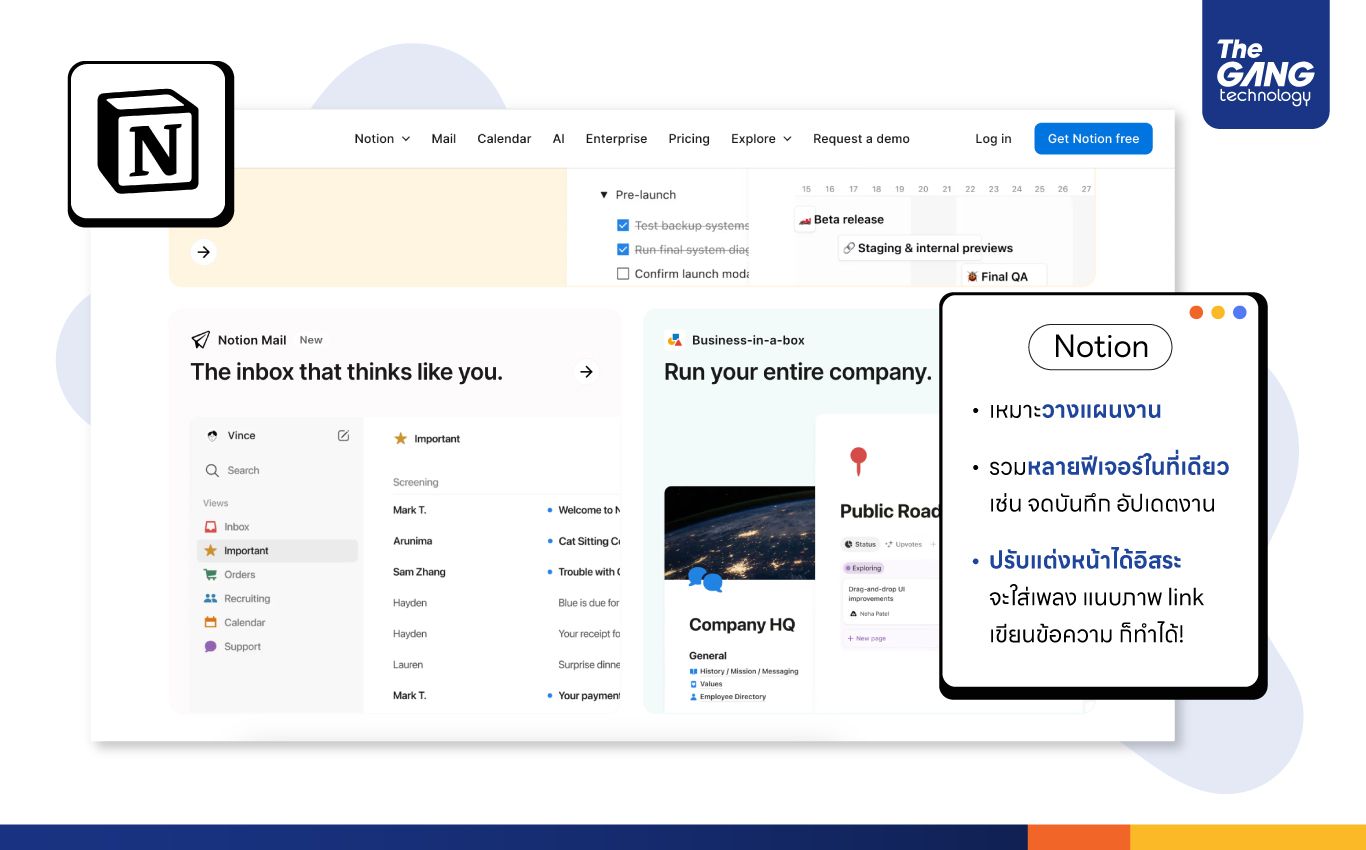The height and width of the screenshot is (850, 1366).
Task: Open the History / Mission / Messaging page
Action: [744, 671]
